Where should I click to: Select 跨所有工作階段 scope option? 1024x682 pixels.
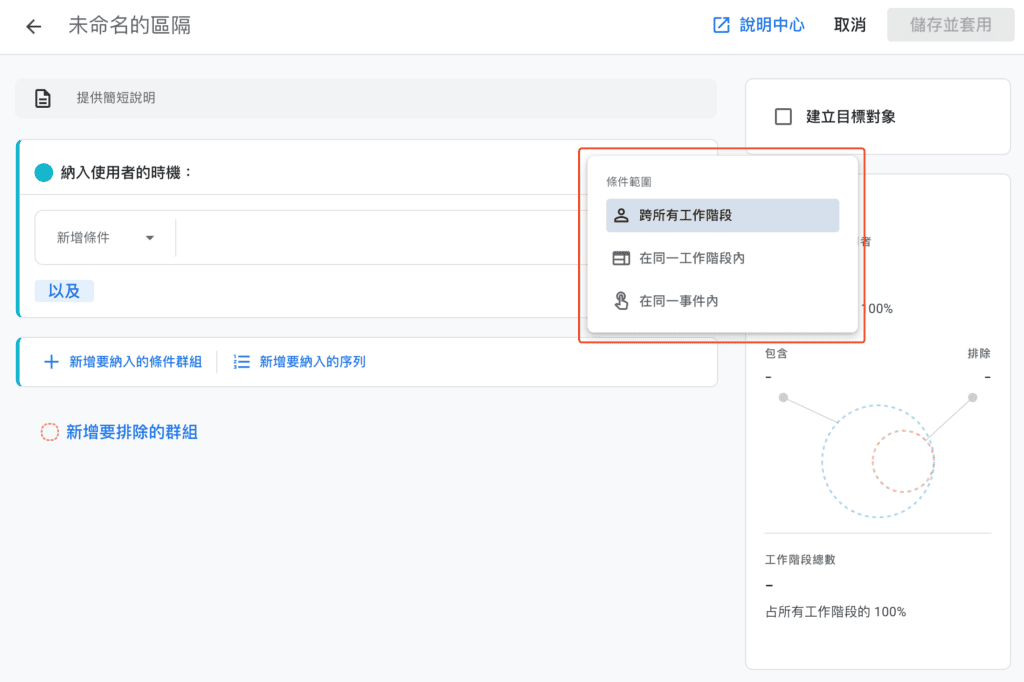[x=722, y=216]
